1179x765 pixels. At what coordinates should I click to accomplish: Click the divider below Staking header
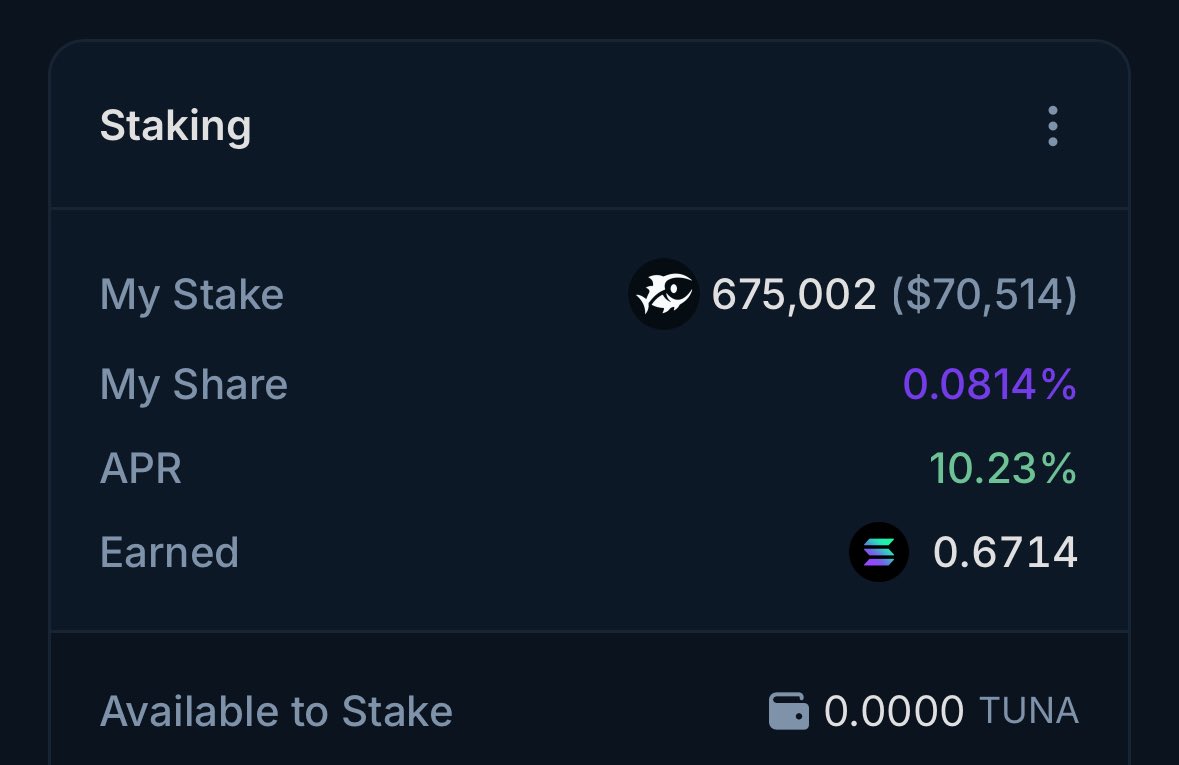click(x=590, y=208)
